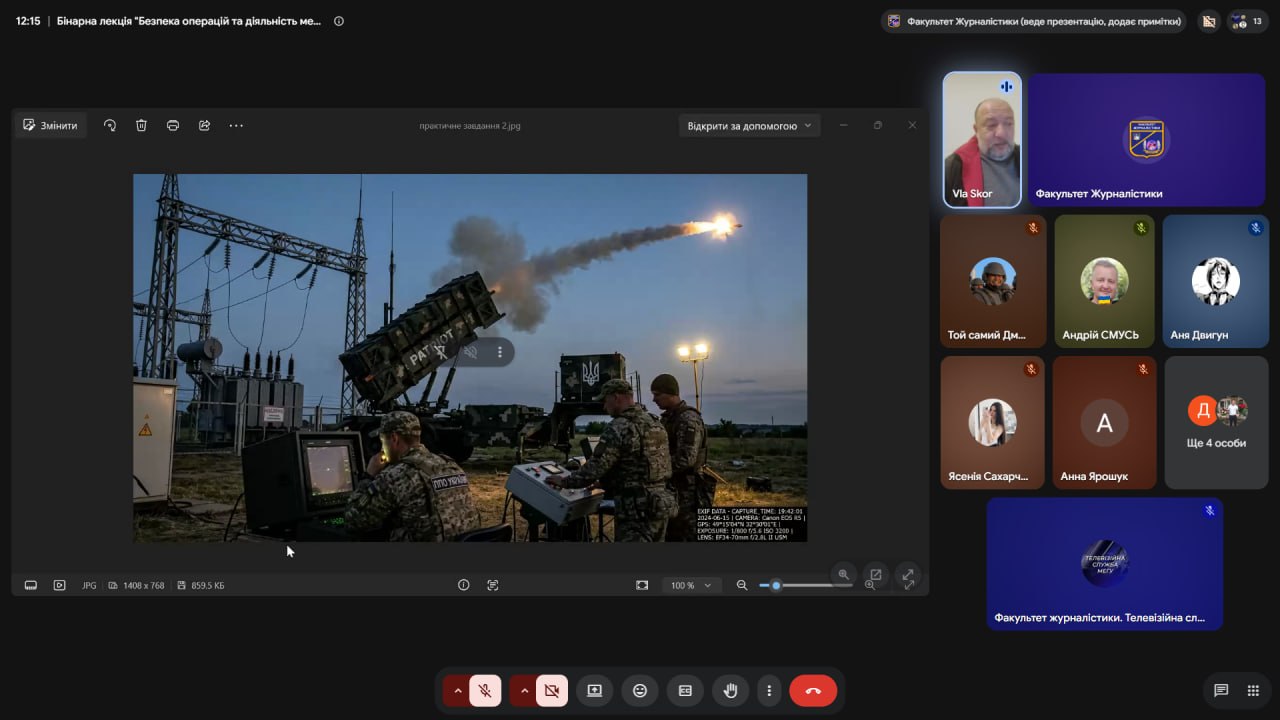Select the Аня Двигун participant tile
This screenshot has width=1280, height=720.
tap(1216, 281)
